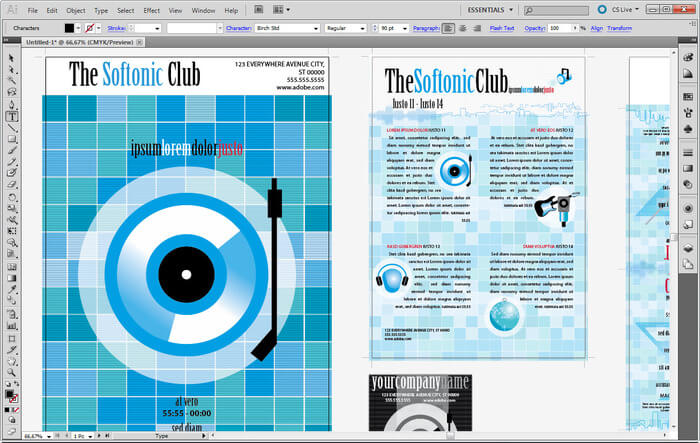Open the Brushes panel icon
Image resolution: width=700 pixels, height=443 pixels.
tap(688, 113)
